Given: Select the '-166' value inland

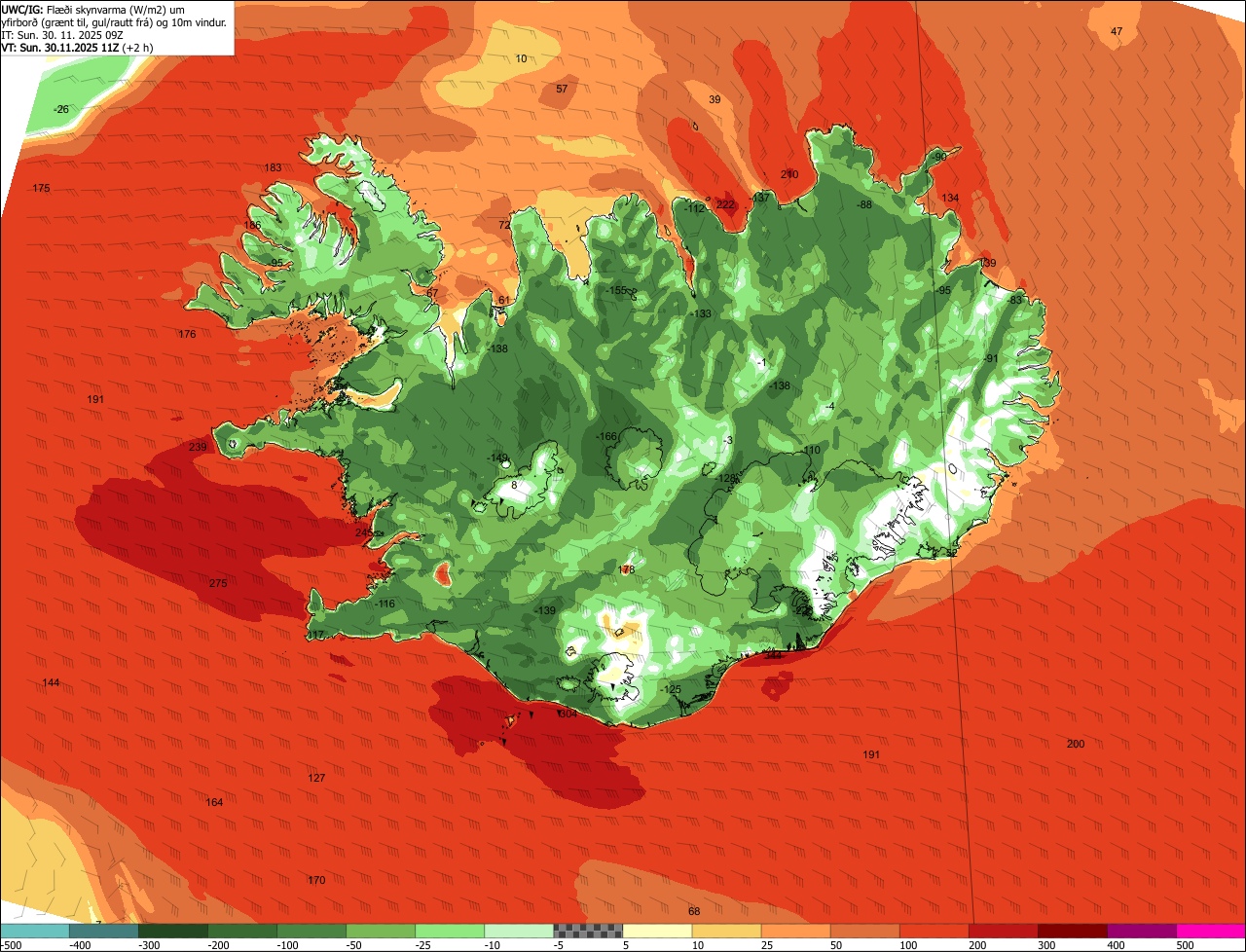Looking at the screenshot, I should tap(607, 437).
